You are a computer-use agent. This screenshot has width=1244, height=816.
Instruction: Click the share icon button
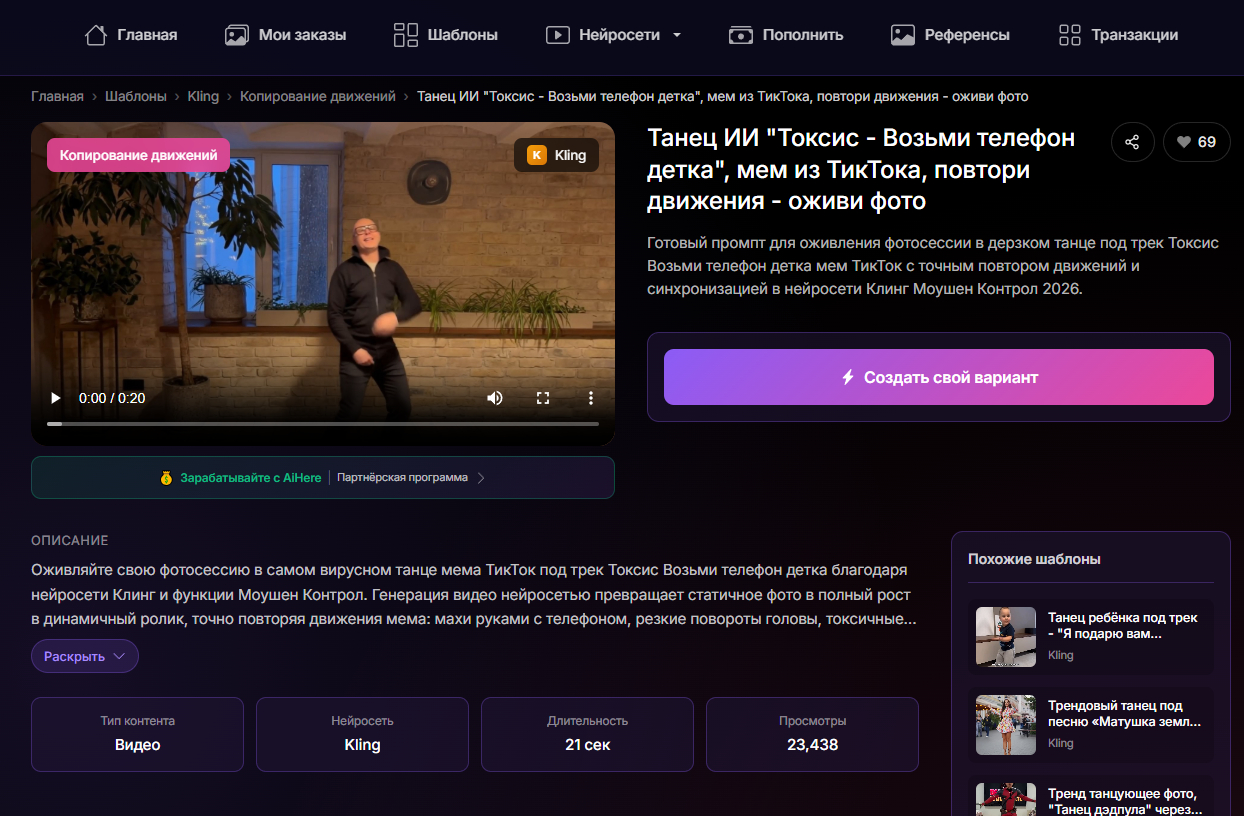[x=1132, y=142]
